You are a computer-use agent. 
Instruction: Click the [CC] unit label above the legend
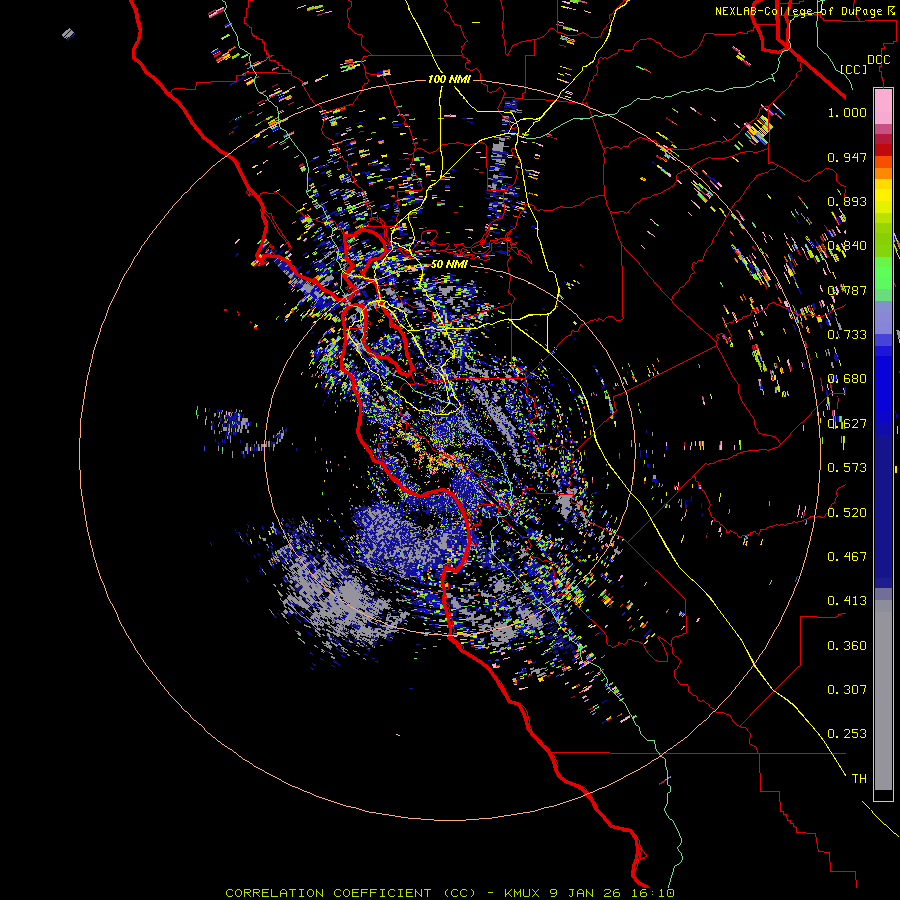[x=854, y=69]
